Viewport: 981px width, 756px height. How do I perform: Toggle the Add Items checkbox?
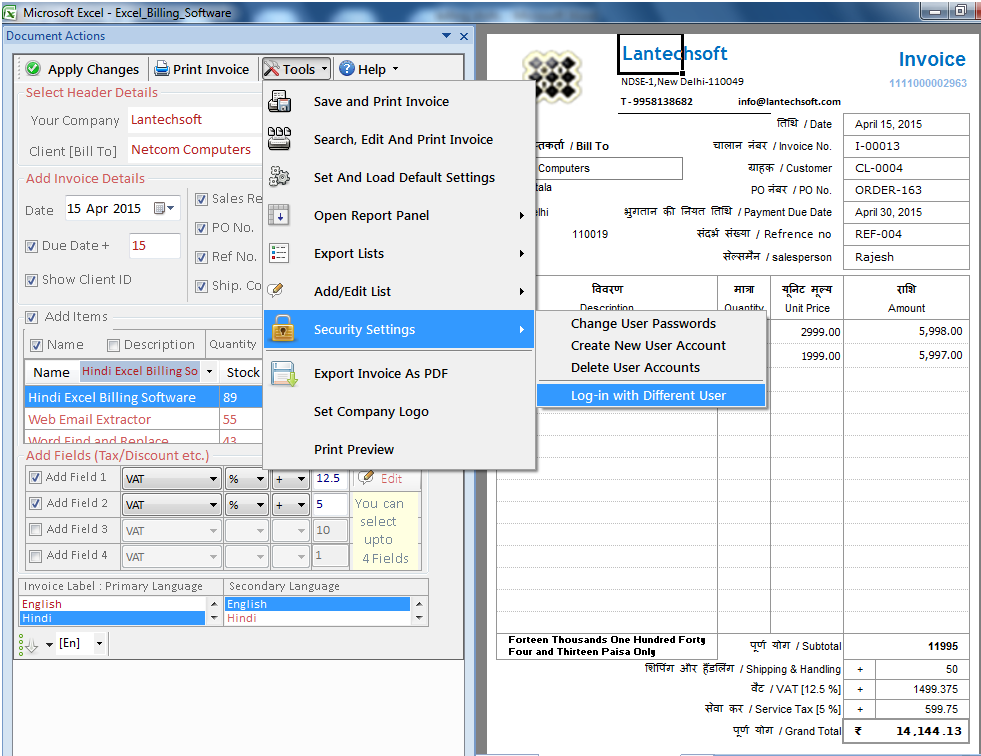pyautogui.click(x=31, y=317)
